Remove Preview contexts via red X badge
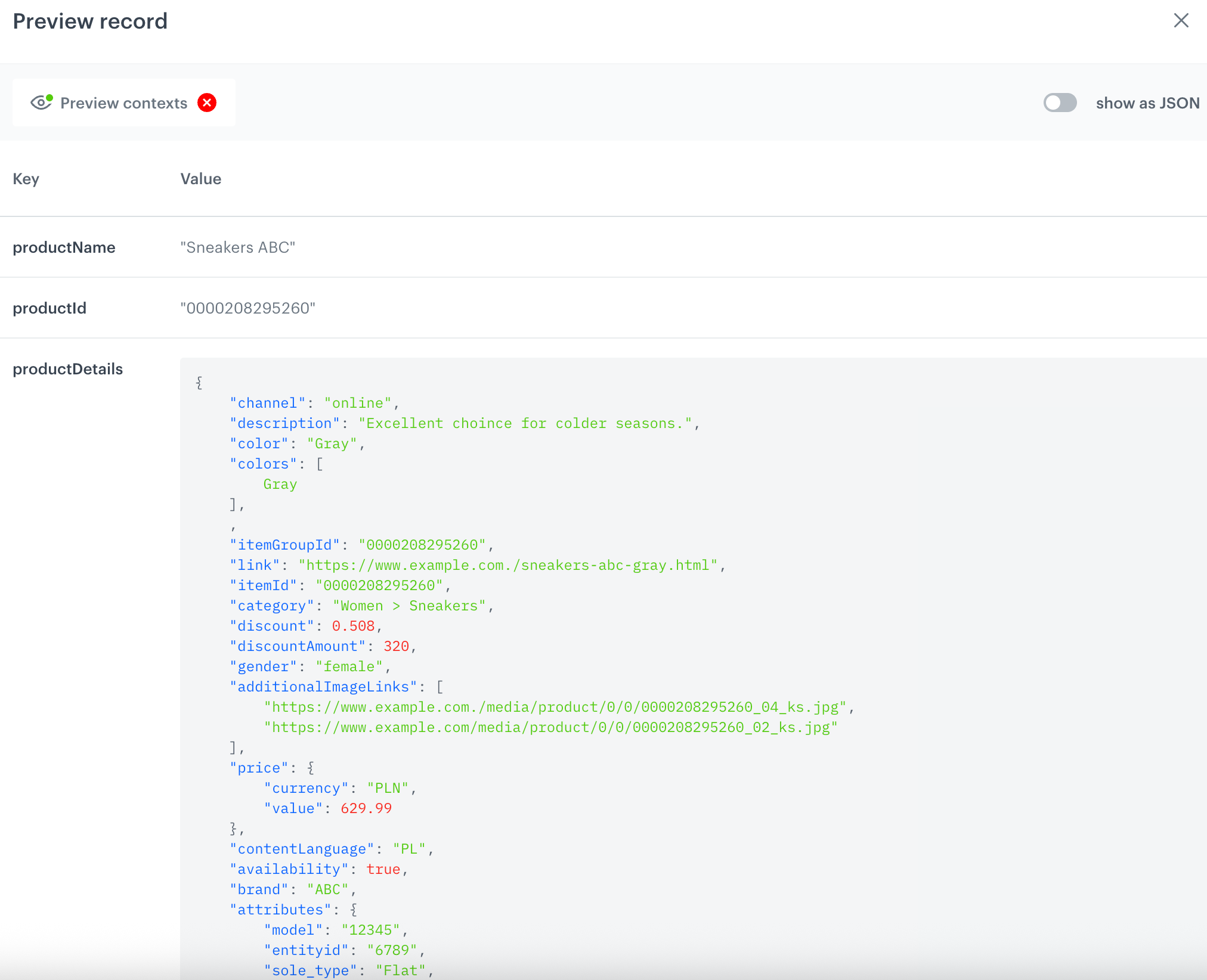Viewport: 1207px width, 980px height. click(206, 103)
